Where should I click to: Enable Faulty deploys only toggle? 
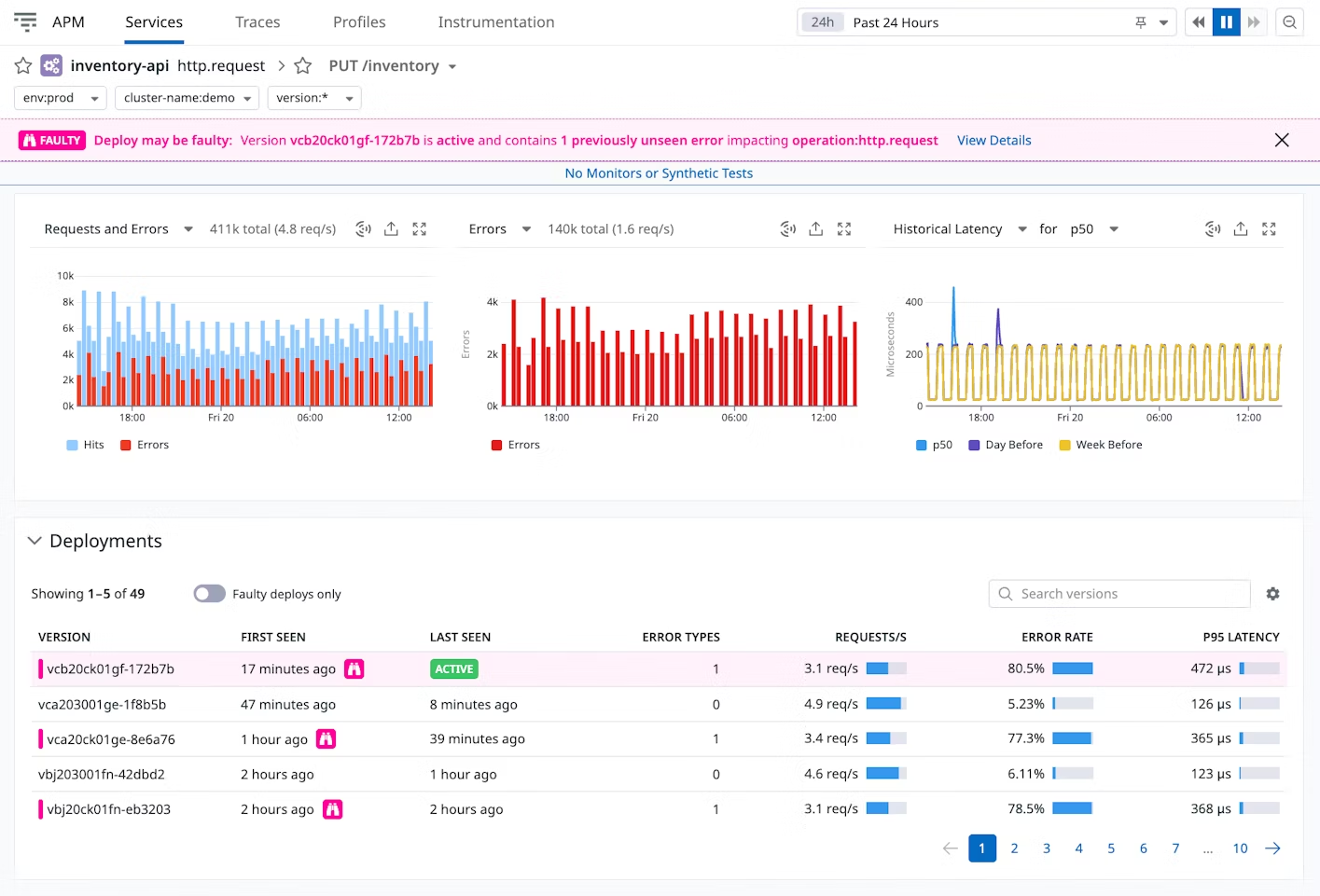coord(210,594)
